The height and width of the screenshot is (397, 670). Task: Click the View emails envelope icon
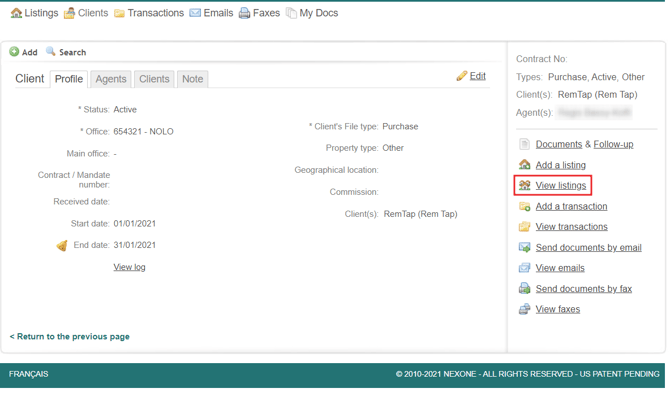(524, 268)
